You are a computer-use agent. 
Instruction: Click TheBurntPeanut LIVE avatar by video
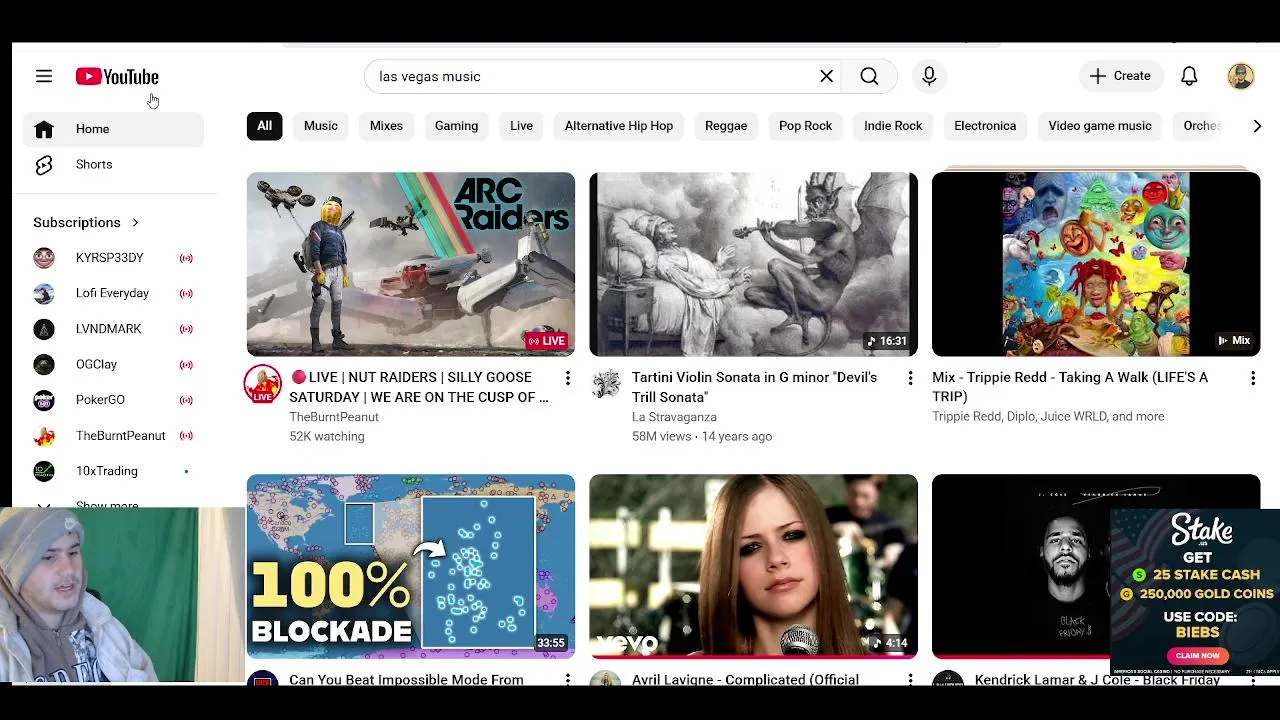point(263,385)
